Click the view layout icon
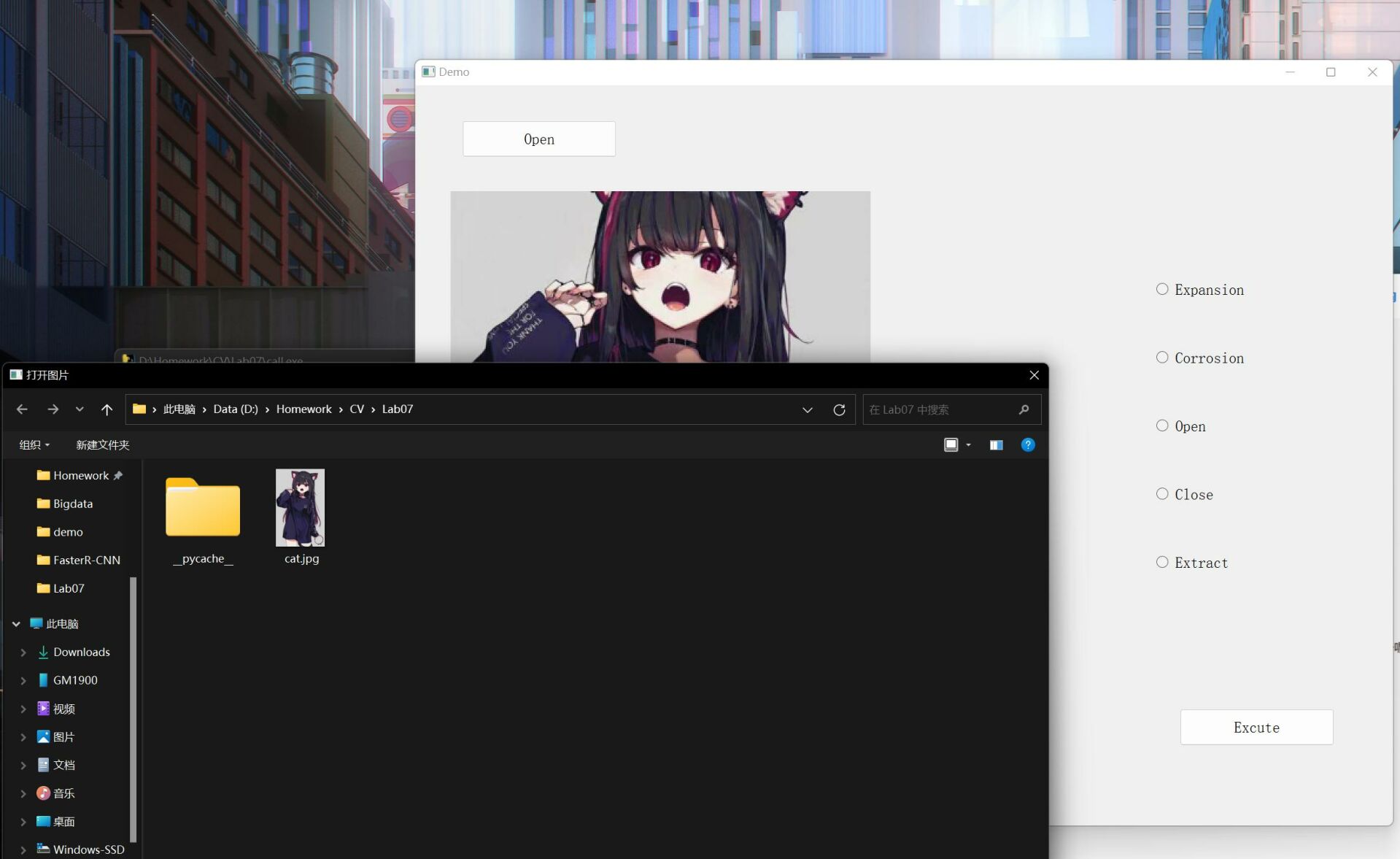Screen dimensions: 1400x859 [951, 444]
